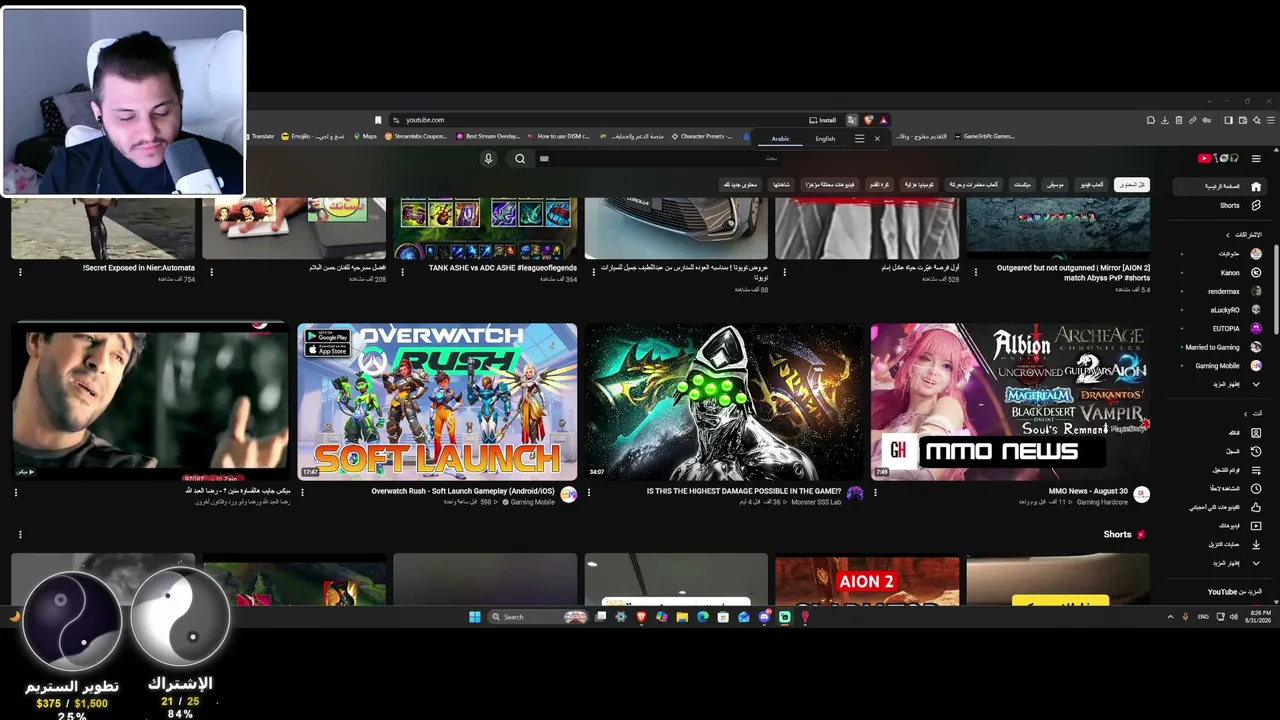The height and width of the screenshot is (720, 1280).
Task: Open the Windows Start menu
Action: (x=475, y=617)
